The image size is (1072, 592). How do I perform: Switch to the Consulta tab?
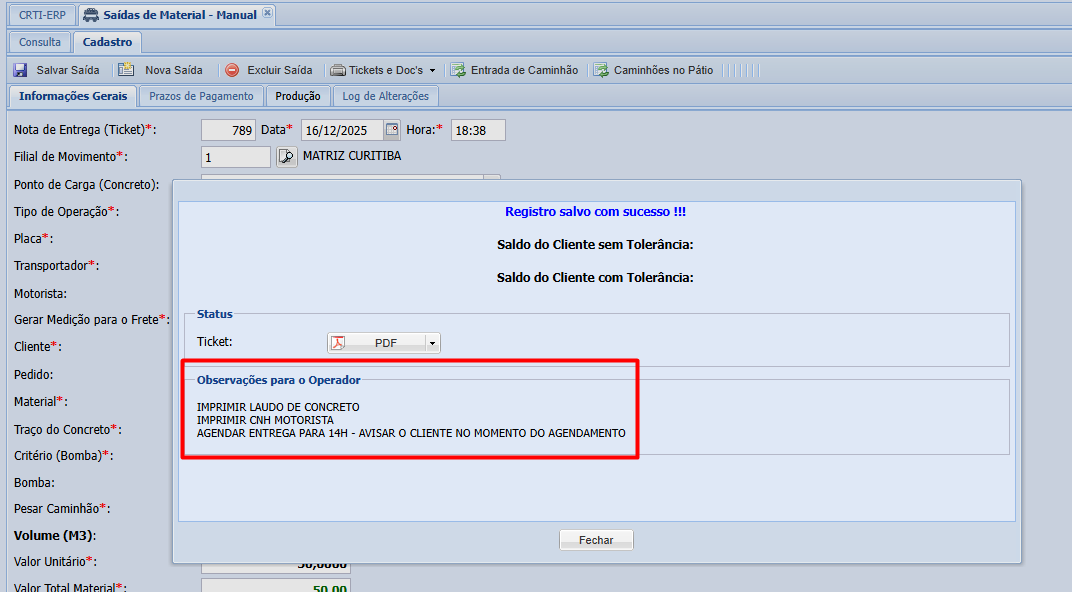click(40, 42)
